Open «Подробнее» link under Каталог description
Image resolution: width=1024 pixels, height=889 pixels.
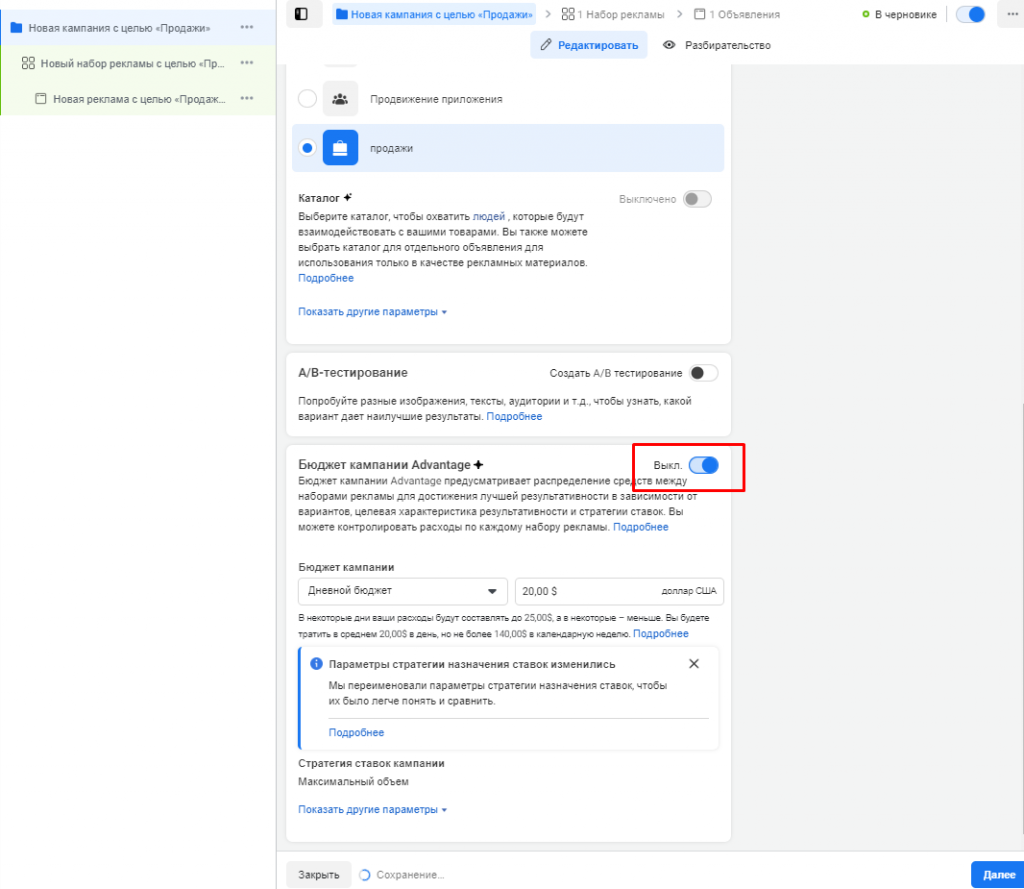[326, 278]
